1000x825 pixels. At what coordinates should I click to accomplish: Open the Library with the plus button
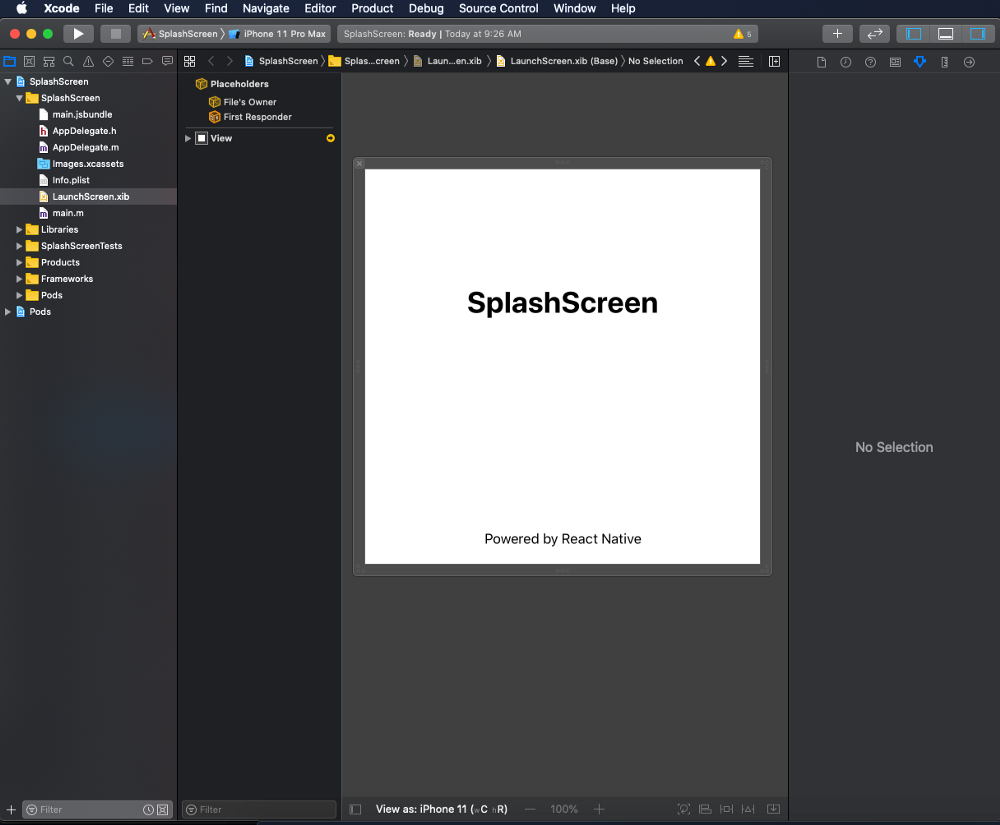coord(837,34)
